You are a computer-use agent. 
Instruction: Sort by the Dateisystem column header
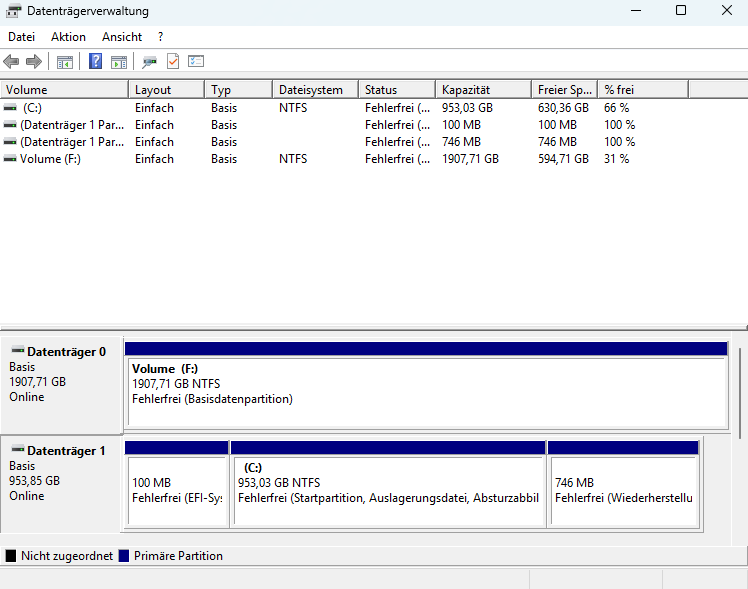click(x=315, y=90)
